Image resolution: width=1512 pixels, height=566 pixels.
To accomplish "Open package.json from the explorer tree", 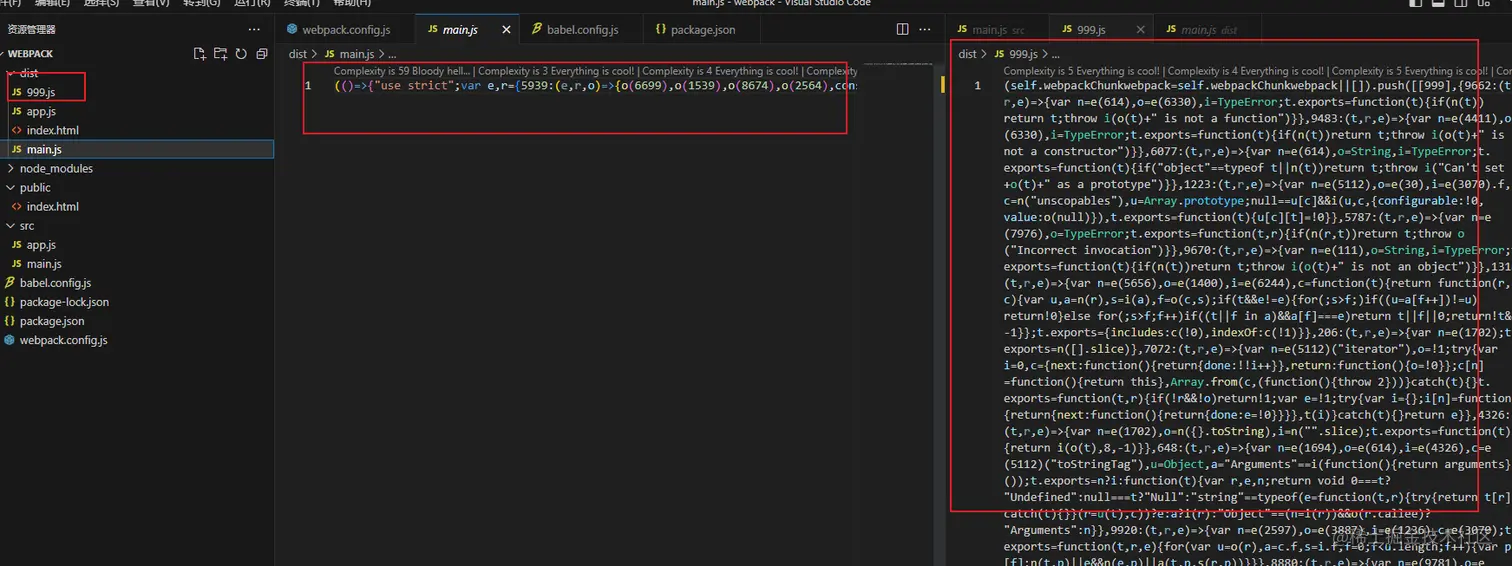I will 137,321.
